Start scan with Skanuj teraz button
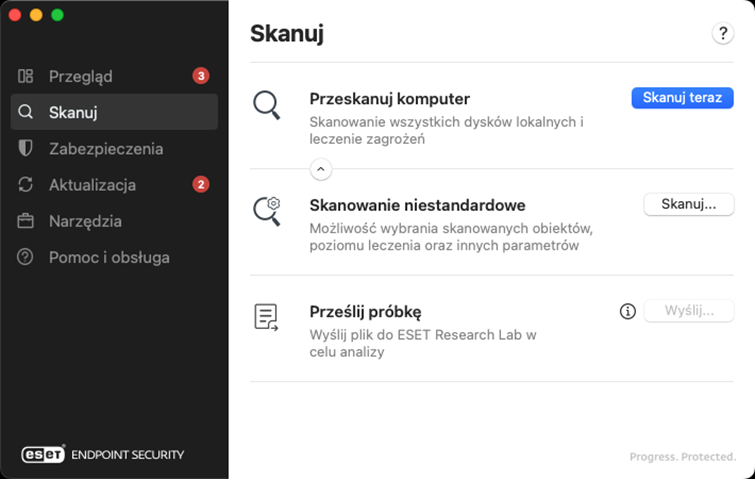756x479 pixels. click(x=683, y=97)
